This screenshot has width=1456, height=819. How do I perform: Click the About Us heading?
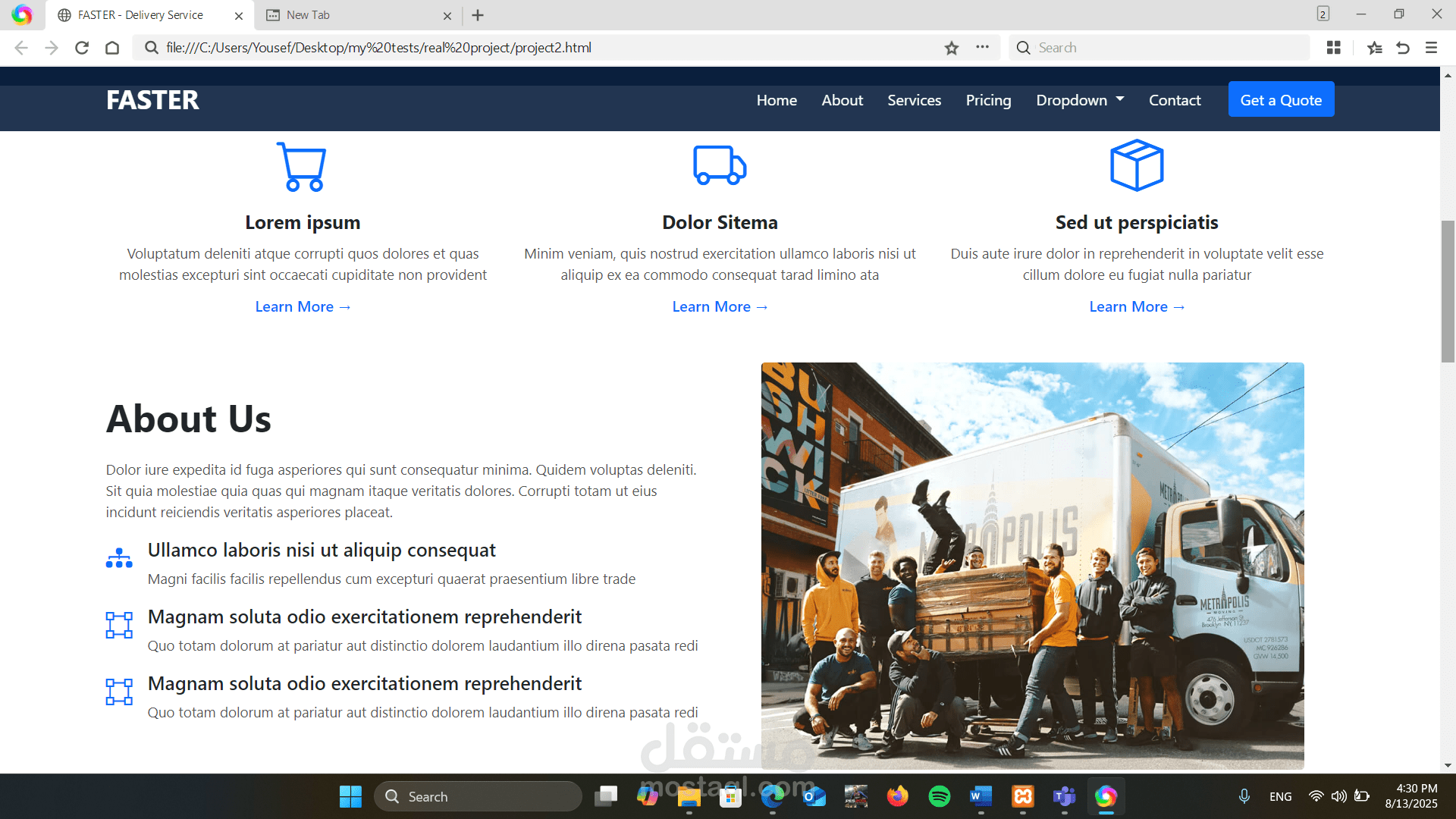[188, 419]
